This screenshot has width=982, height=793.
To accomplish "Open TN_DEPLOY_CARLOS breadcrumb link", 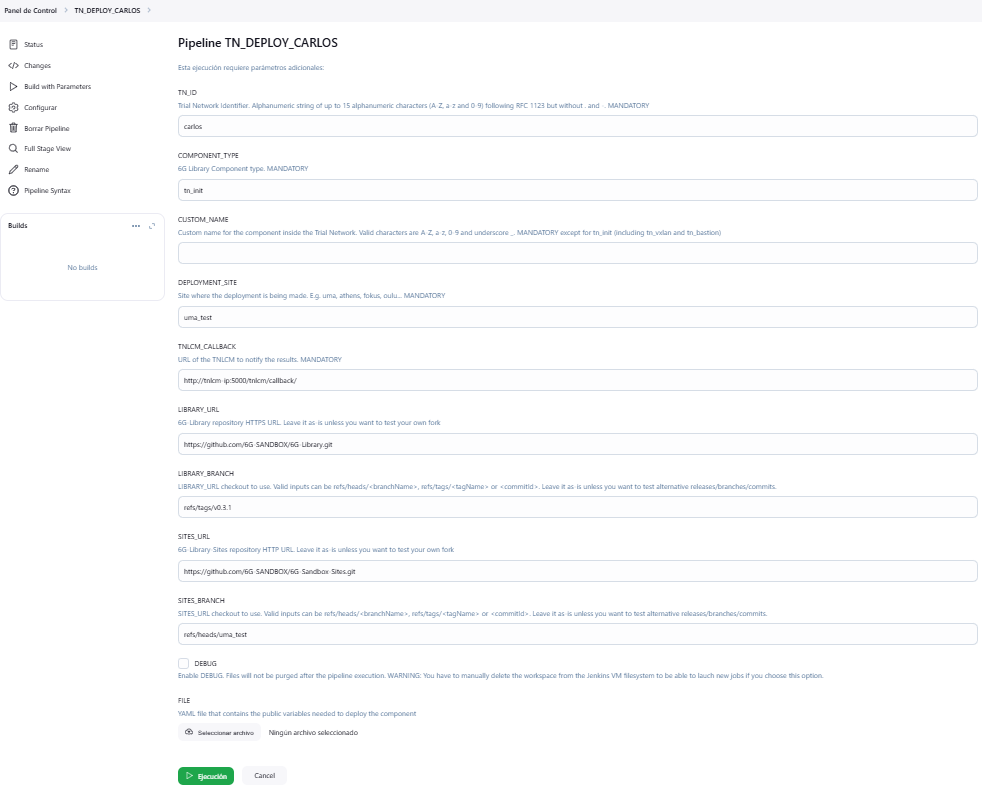I will click(107, 10).
